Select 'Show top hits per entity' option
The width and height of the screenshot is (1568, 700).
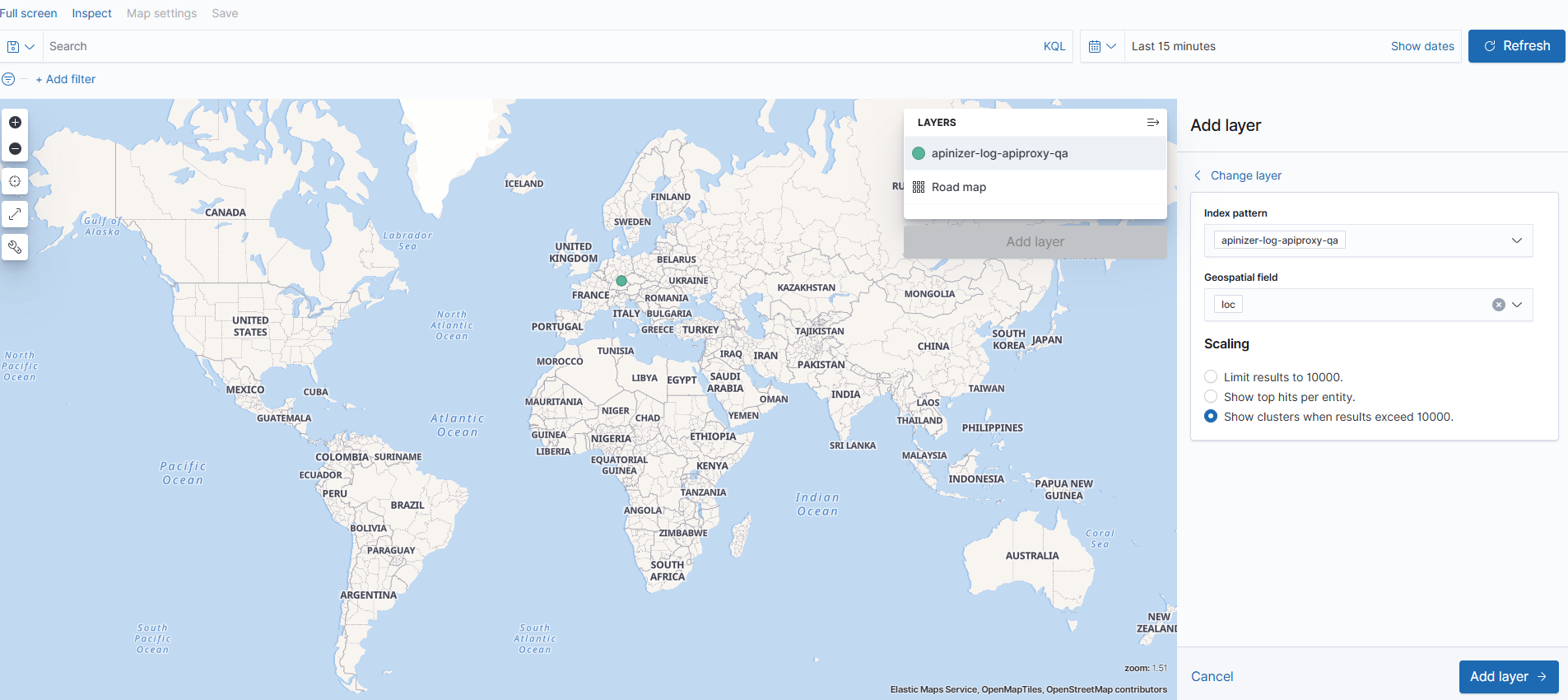point(1211,397)
